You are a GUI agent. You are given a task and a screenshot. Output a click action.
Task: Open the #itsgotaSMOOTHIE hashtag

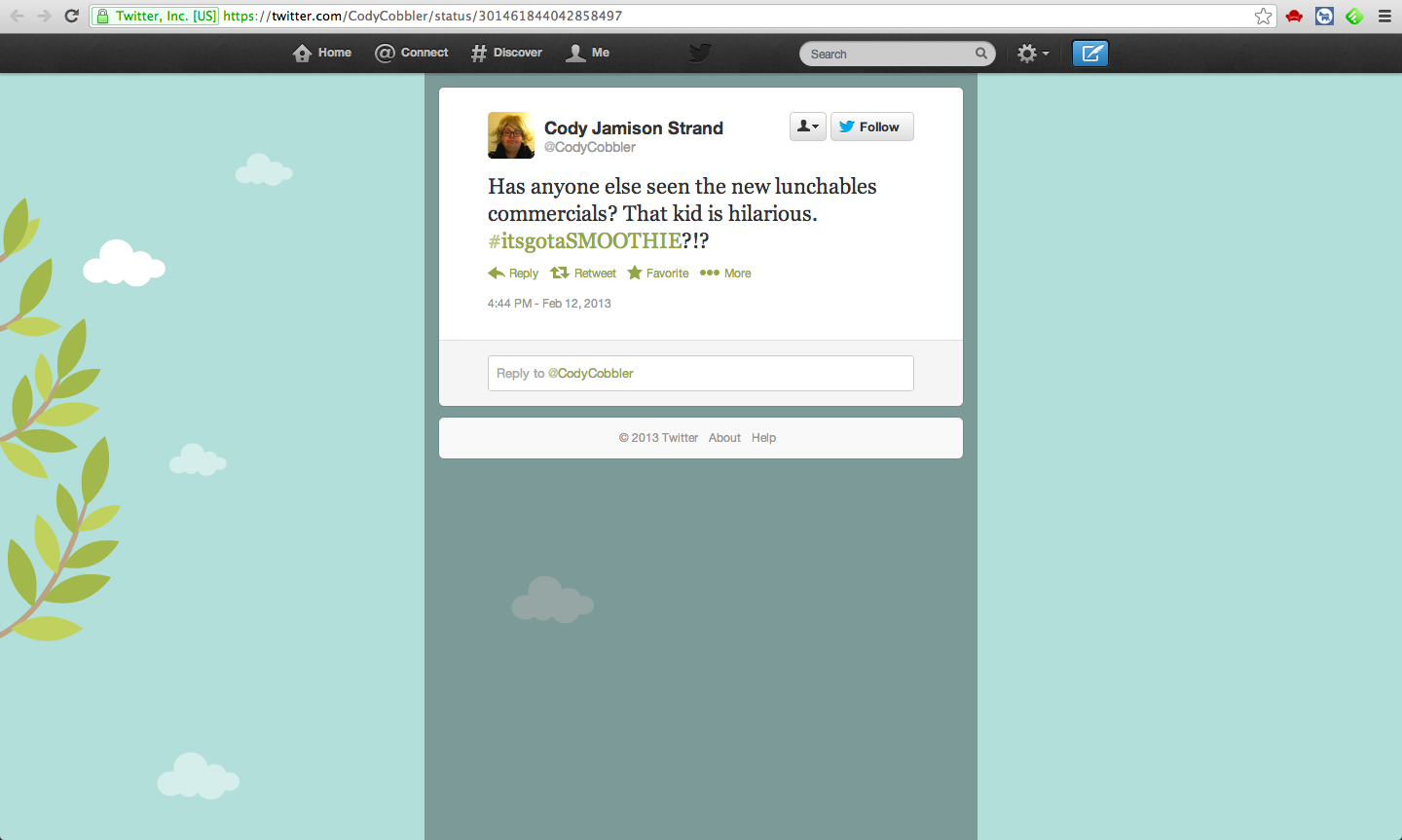point(585,240)
